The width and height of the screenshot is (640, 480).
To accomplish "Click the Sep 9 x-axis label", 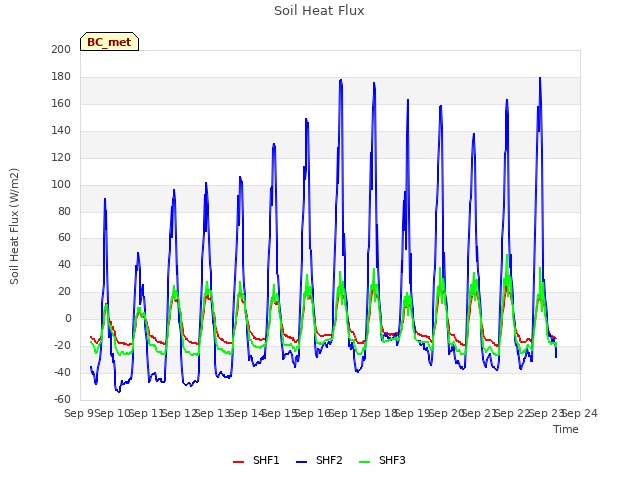I will (x=80, y=413).
